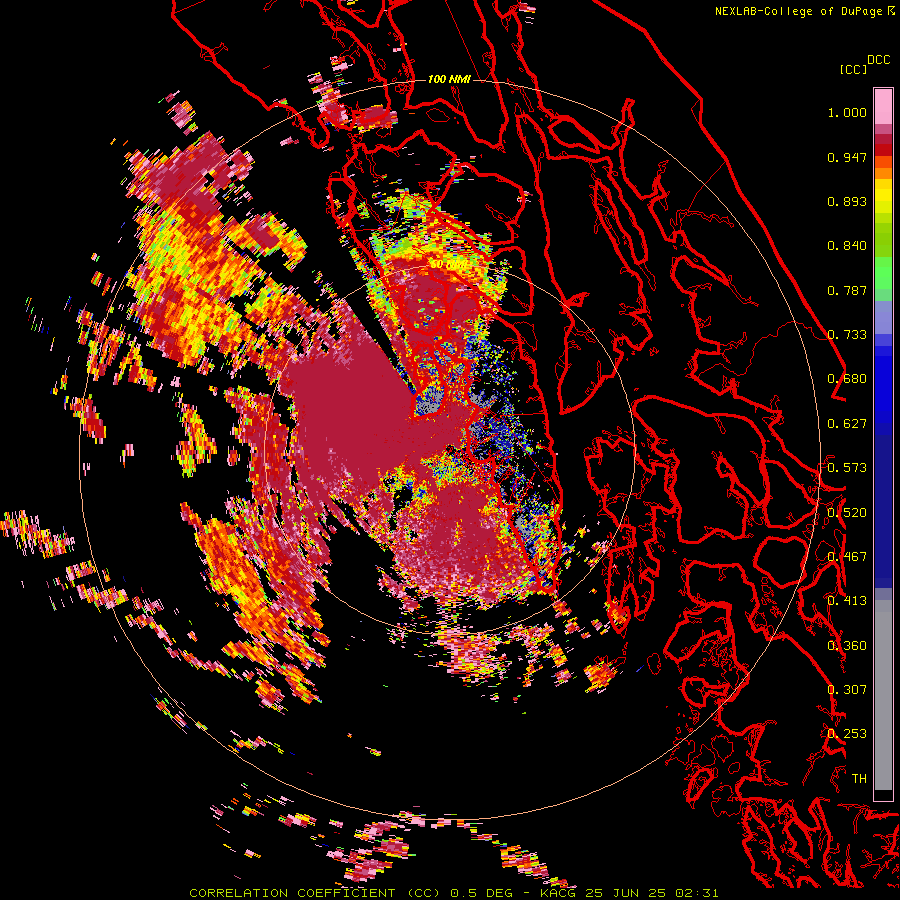Pick the bright green segment of the color bar
Viewport: 900px width, 900px height.
coord(883,273)
